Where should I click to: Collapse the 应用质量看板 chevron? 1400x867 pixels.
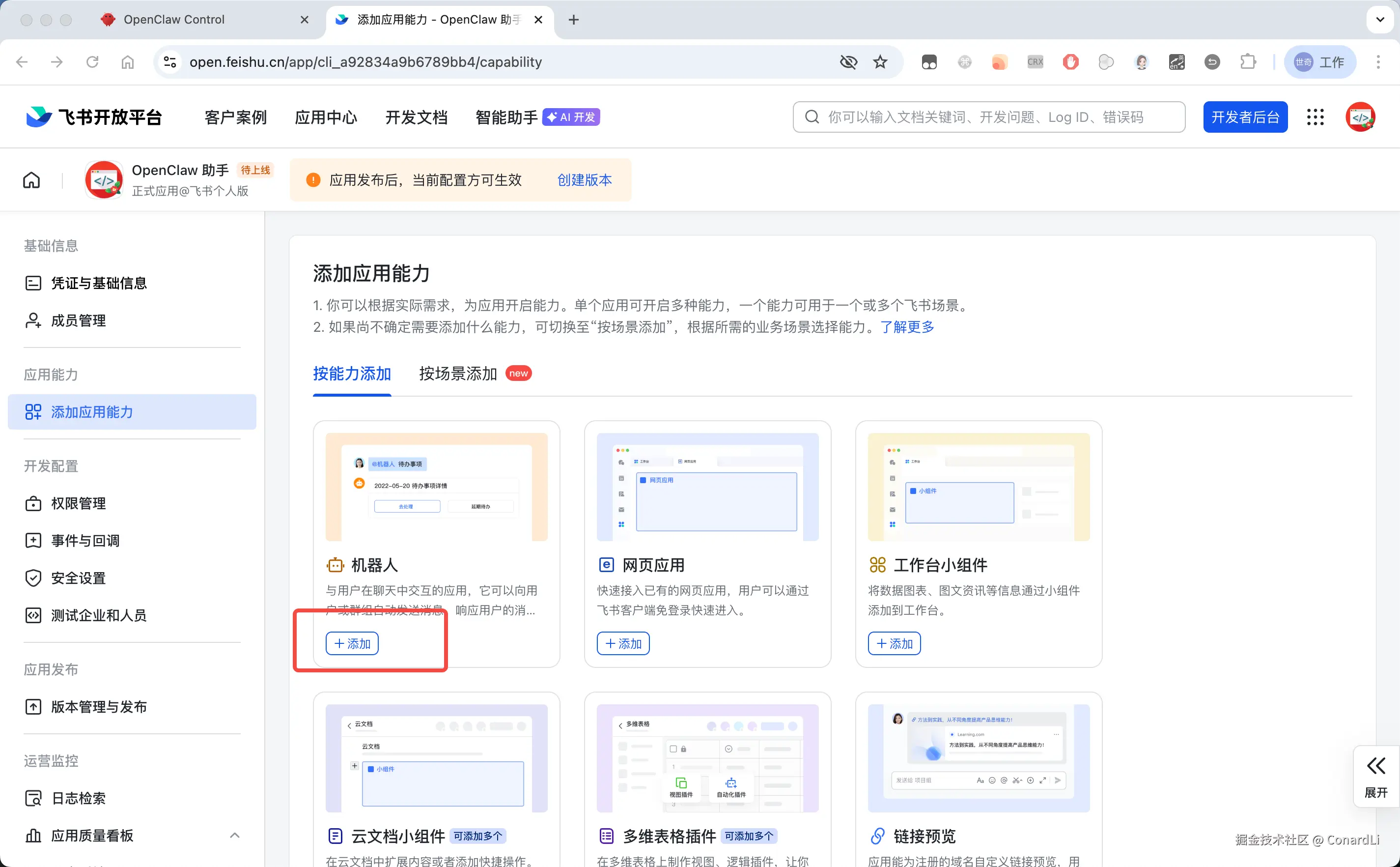pos(234,835)
